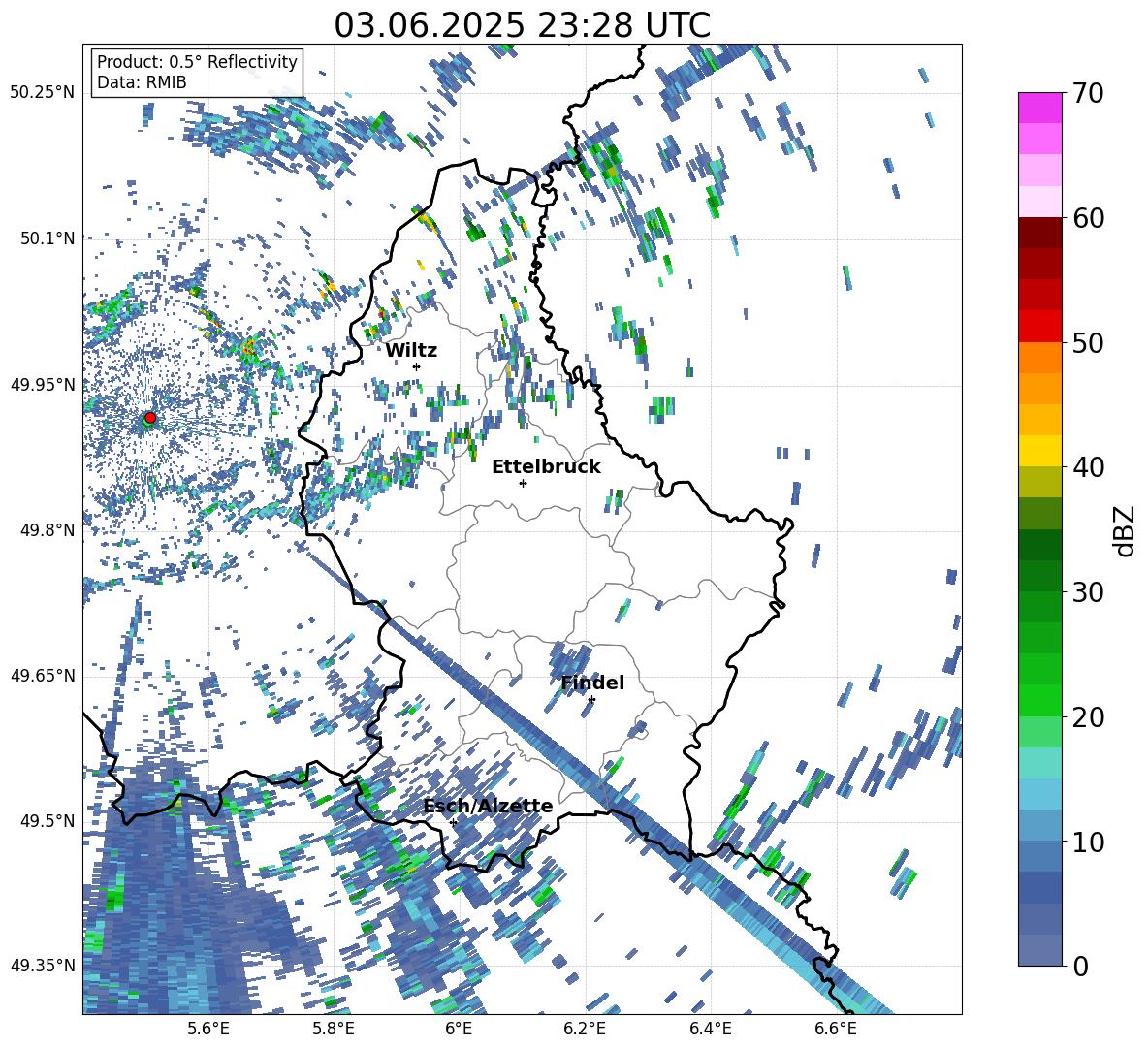Image resolution: width=1148 pixels, height=1048 pixels.
Task: Click the 49.8°N latitude label
Action: click(48, 530)
